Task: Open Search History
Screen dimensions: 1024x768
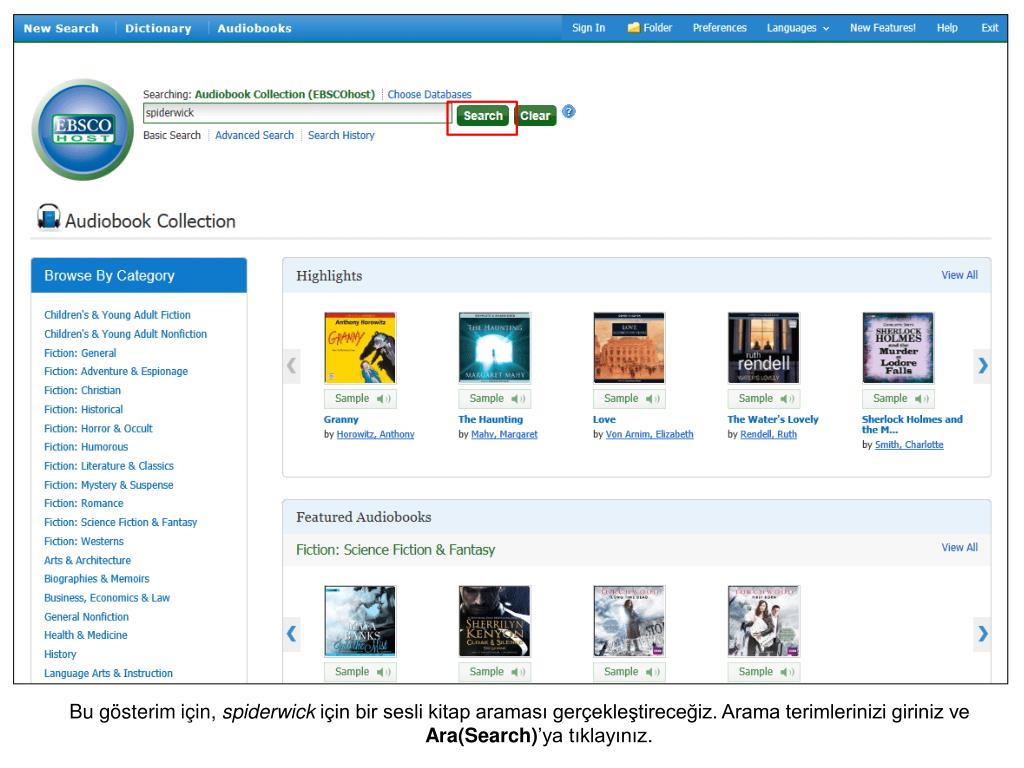Action: pos(341,135)
